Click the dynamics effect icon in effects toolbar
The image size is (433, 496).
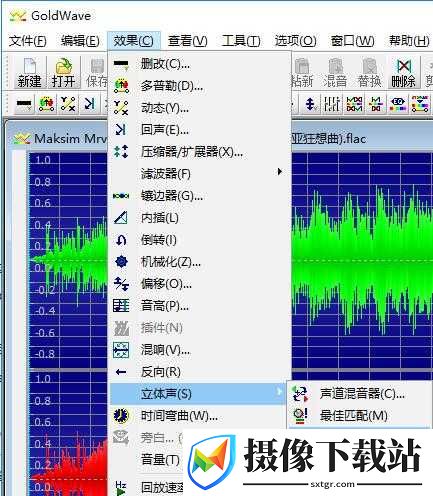tap(68, 104)
